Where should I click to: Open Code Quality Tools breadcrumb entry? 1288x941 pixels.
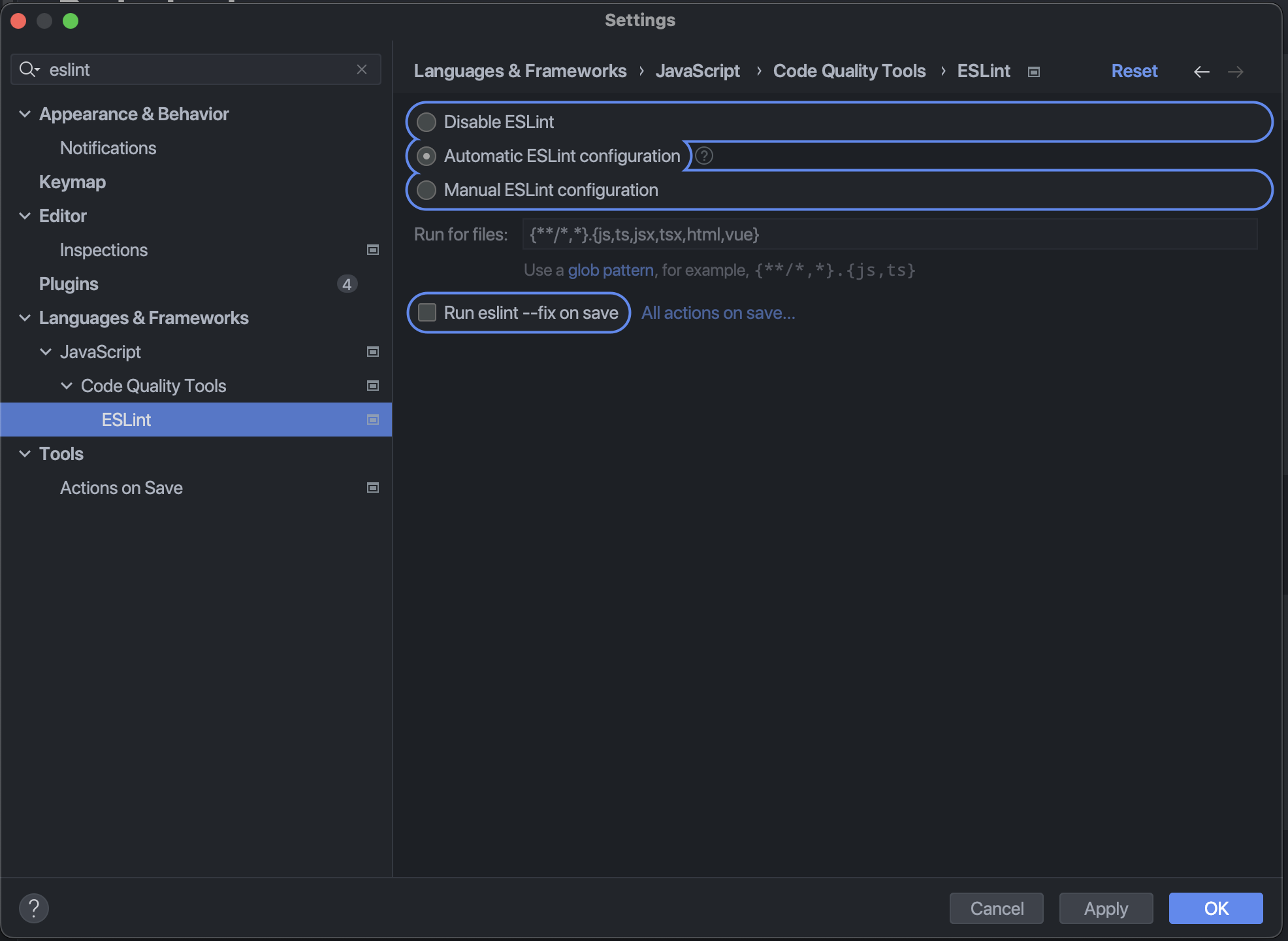(x=849, y=71)
